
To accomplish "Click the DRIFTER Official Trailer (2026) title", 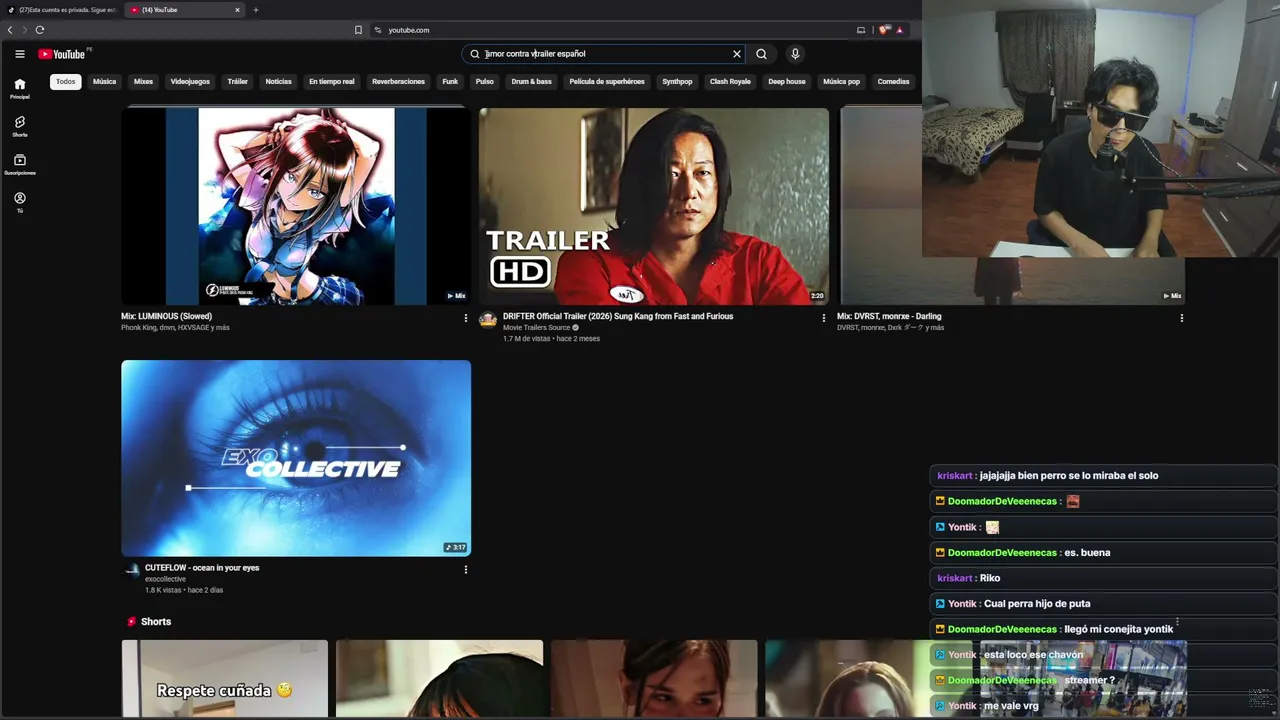I will pos(618,316).
